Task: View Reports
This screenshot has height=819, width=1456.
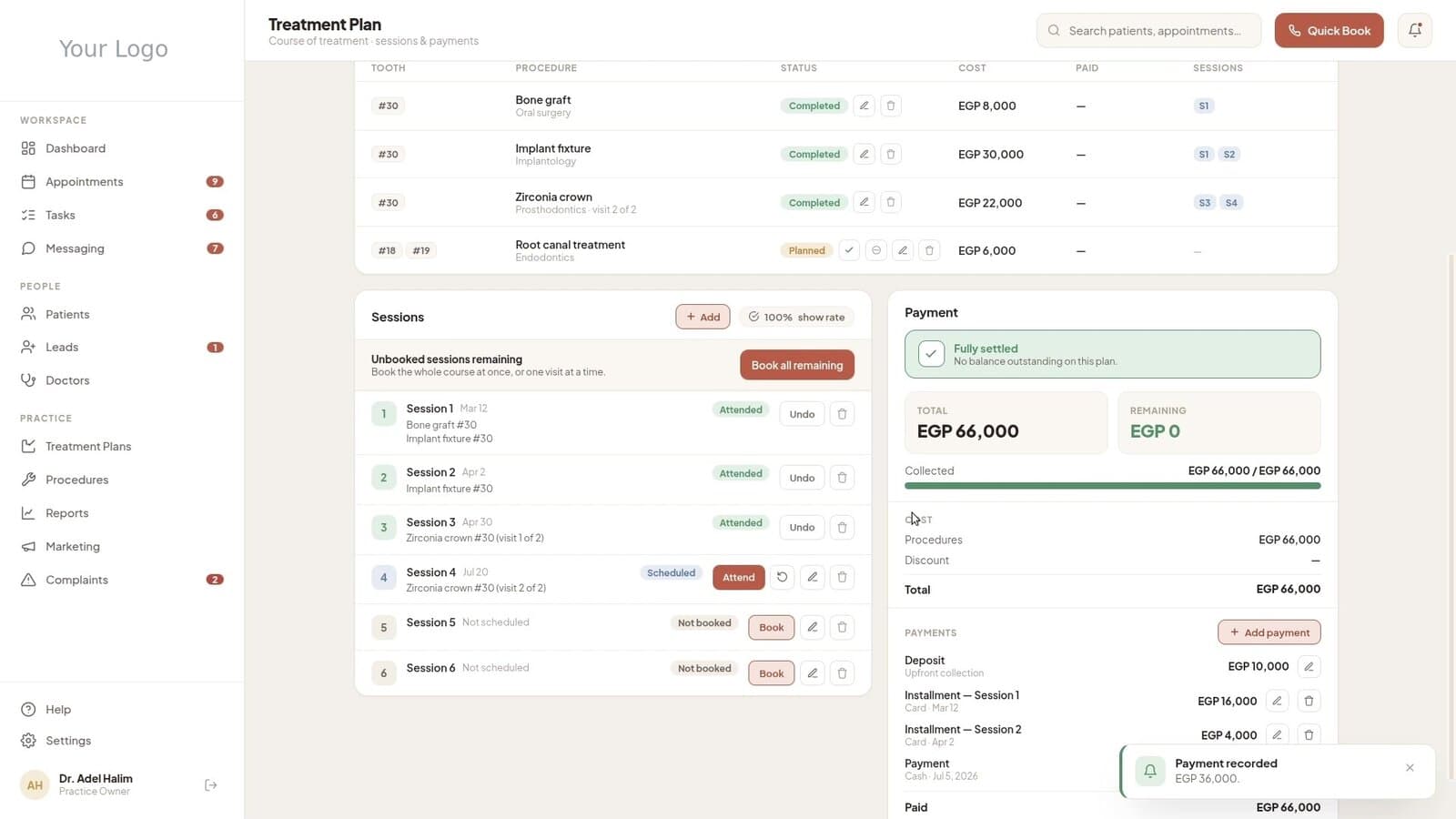Action: (x=122, y=513)
